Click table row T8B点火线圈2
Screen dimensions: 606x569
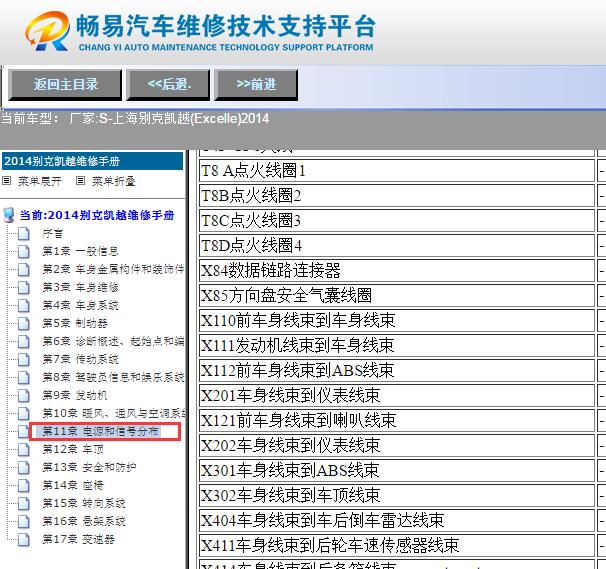coord(397,196)
